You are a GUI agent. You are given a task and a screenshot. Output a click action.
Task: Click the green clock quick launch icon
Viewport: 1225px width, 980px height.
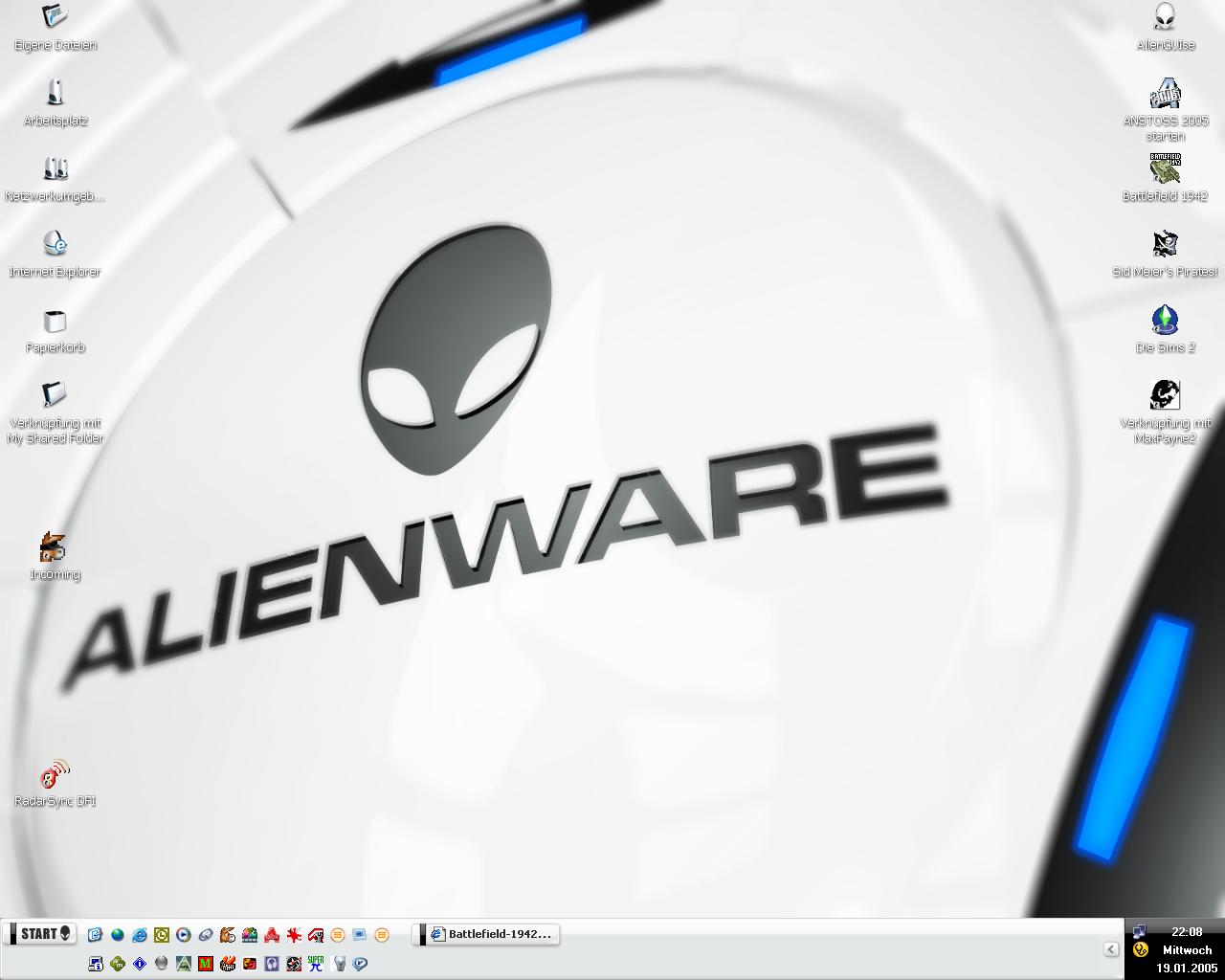point(162,934)
